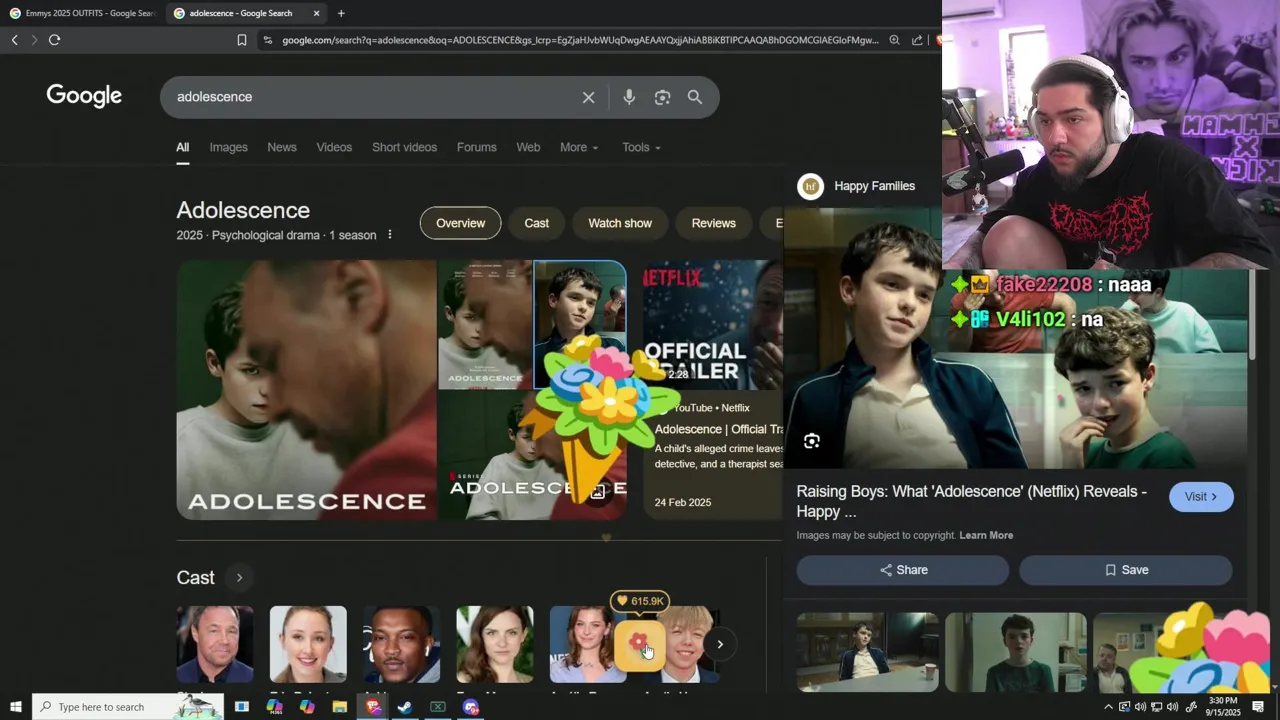Click the Visit button in image panel
Screen dimensions: 1280x720
coord(1201,497)
